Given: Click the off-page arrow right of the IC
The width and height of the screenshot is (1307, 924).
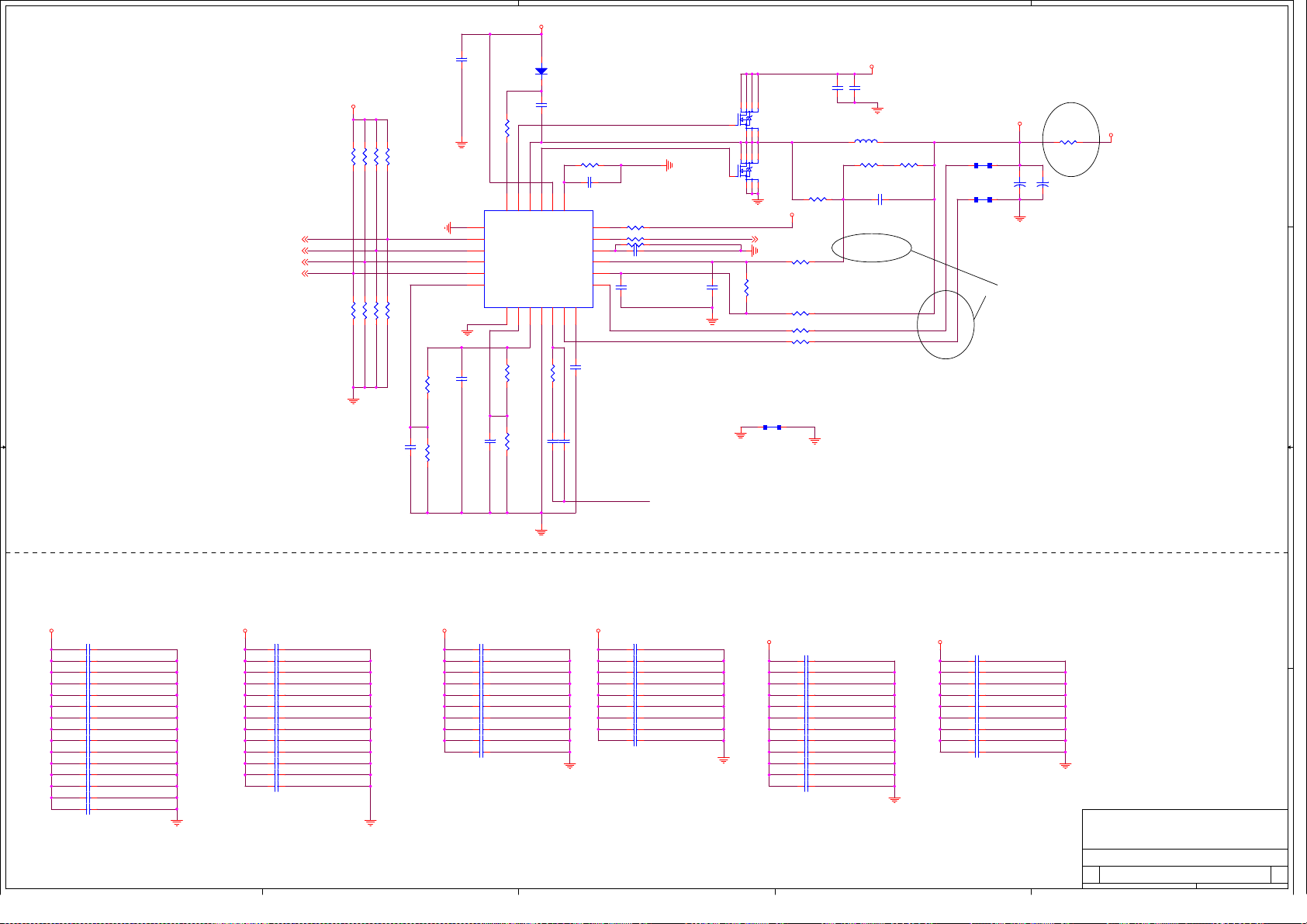Looking at the screenshot, I should click(755, 239).
